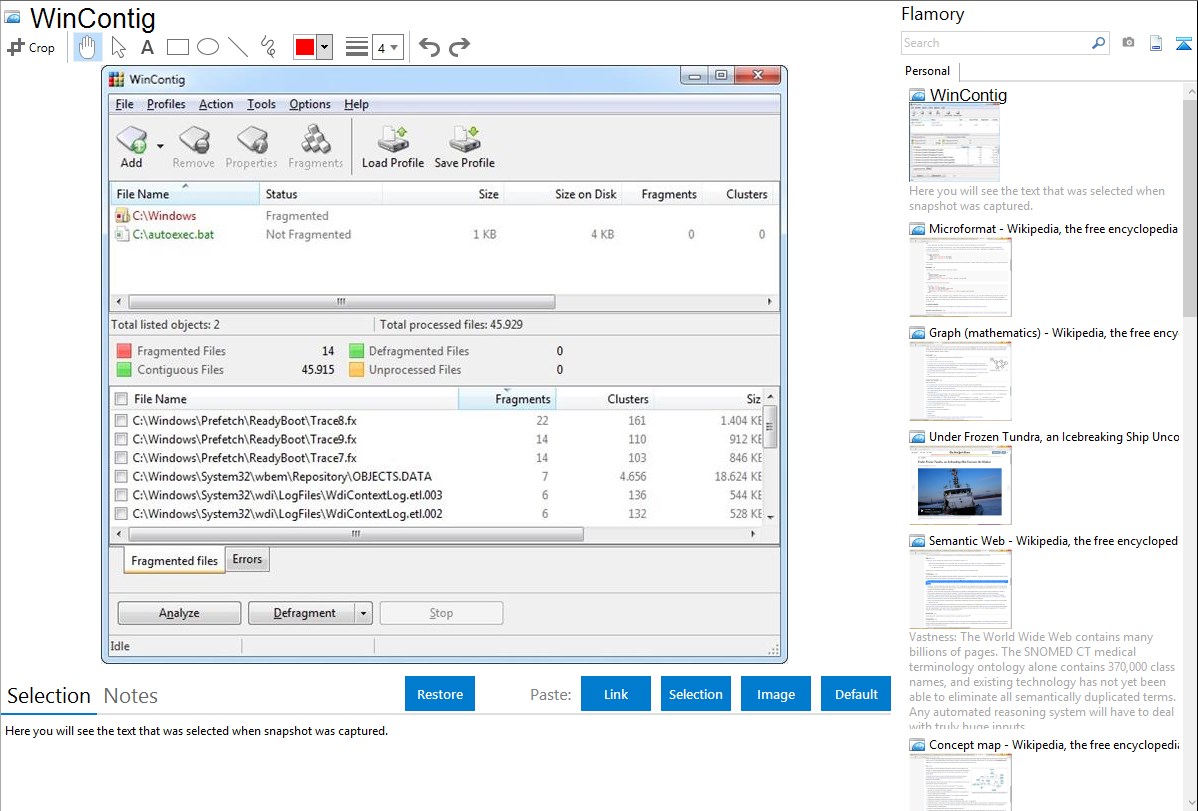
Task: Select the C:\autoexec.bat row text
Action: (173, 235)
